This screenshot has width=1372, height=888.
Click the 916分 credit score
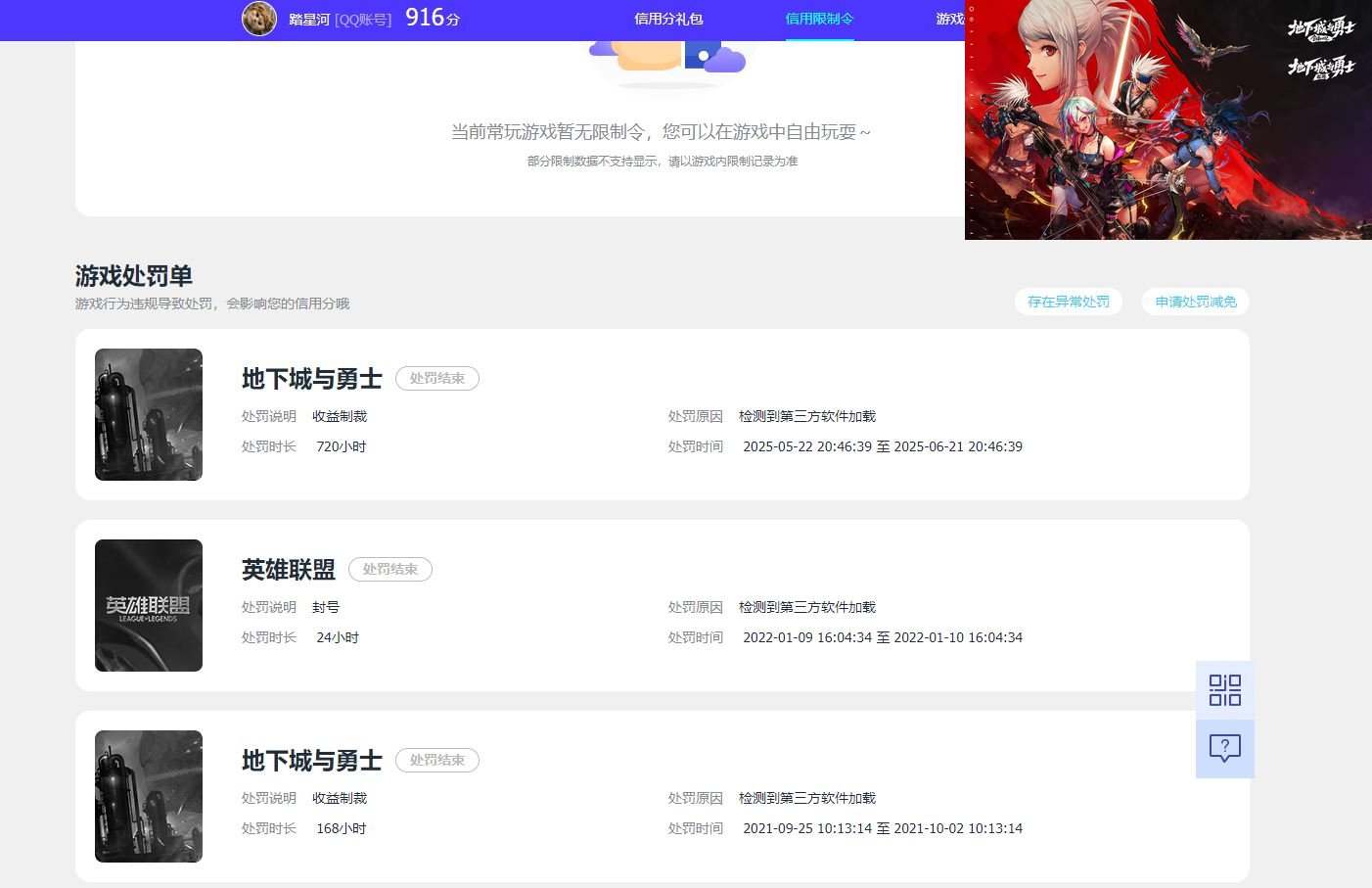tap(433, 18)
